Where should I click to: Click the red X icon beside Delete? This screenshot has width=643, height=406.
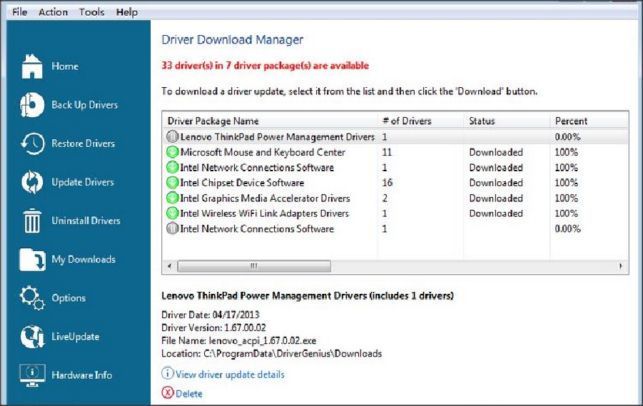click(167, 393)
